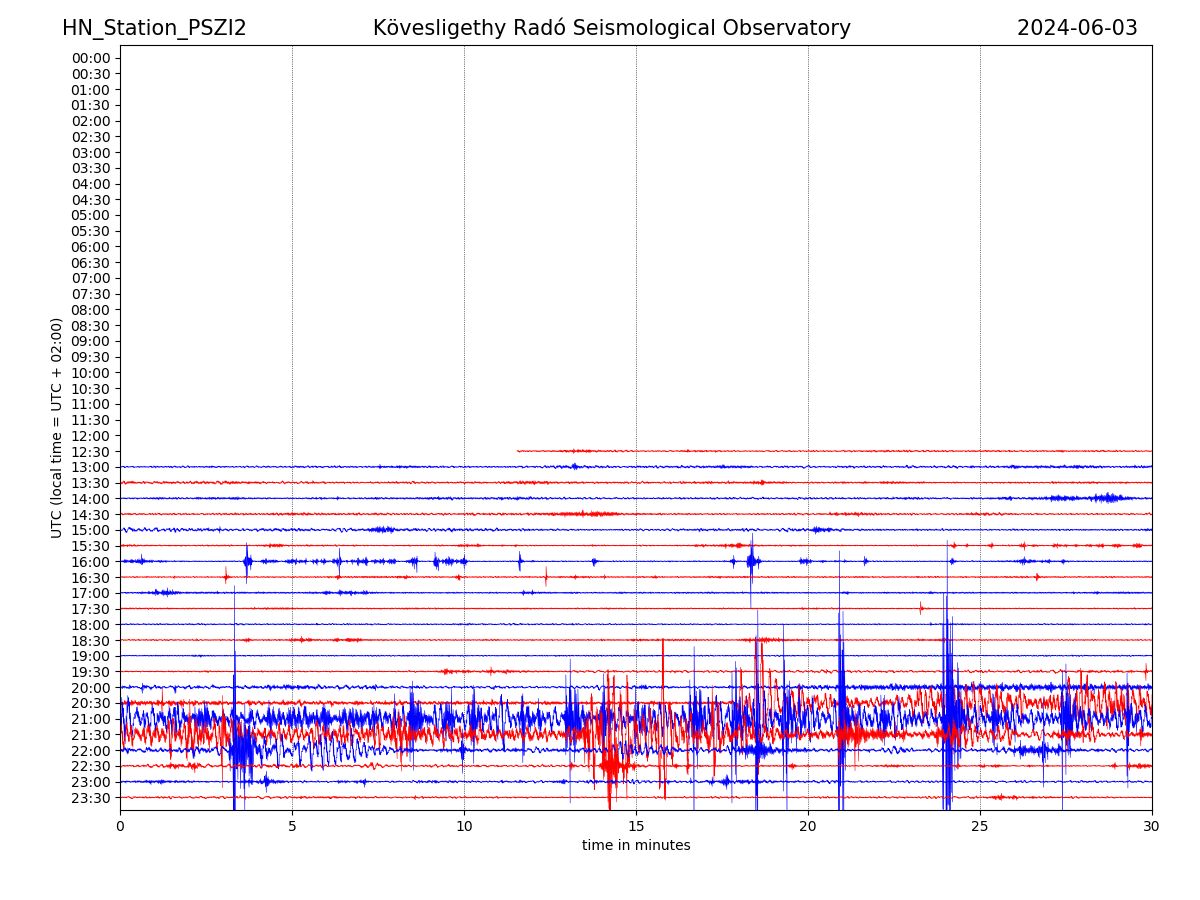
Task: Select the 15 tick on the minutes axis
Action: tap(636, 827)
